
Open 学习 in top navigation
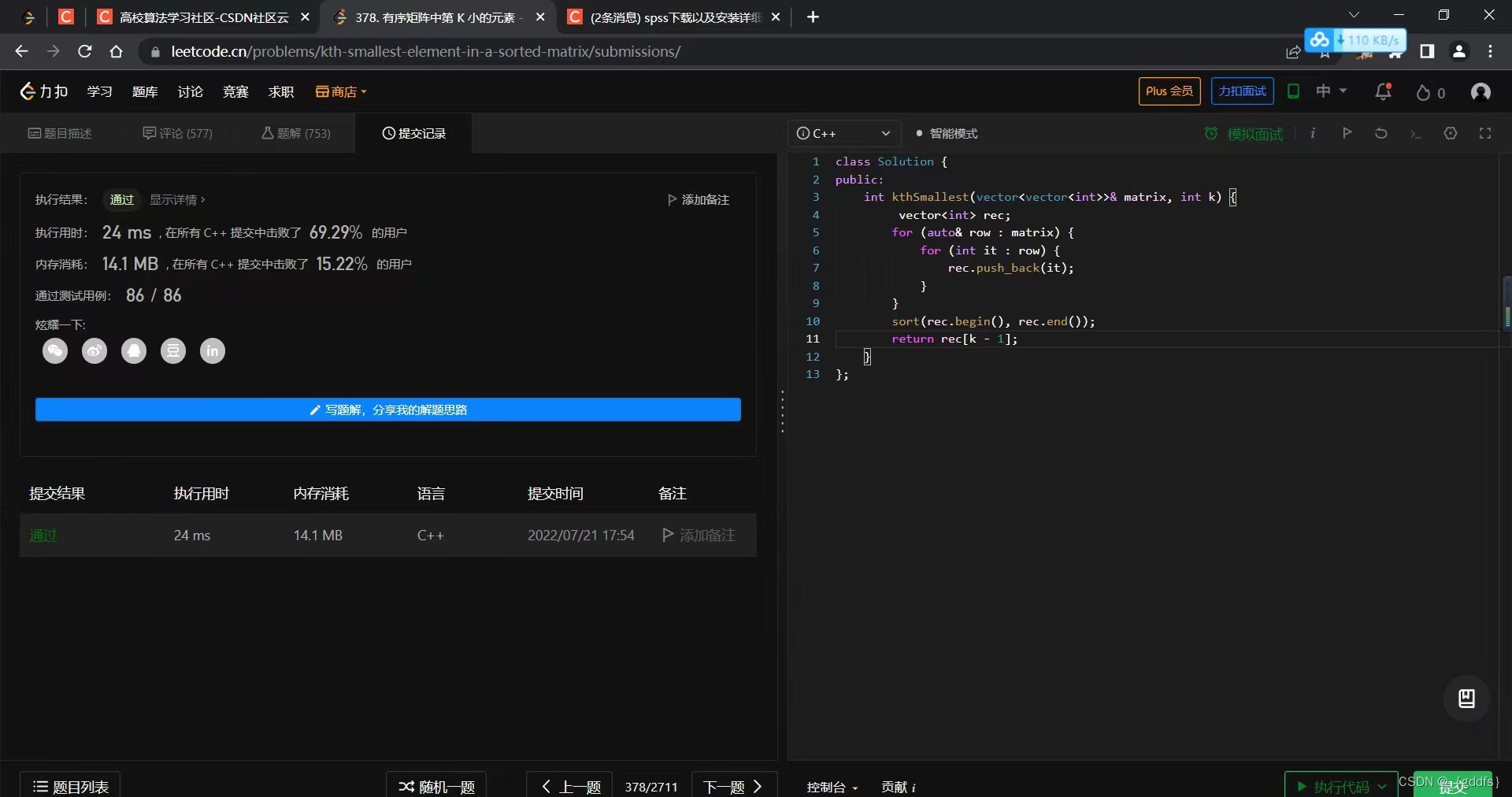tap(99, 91)
